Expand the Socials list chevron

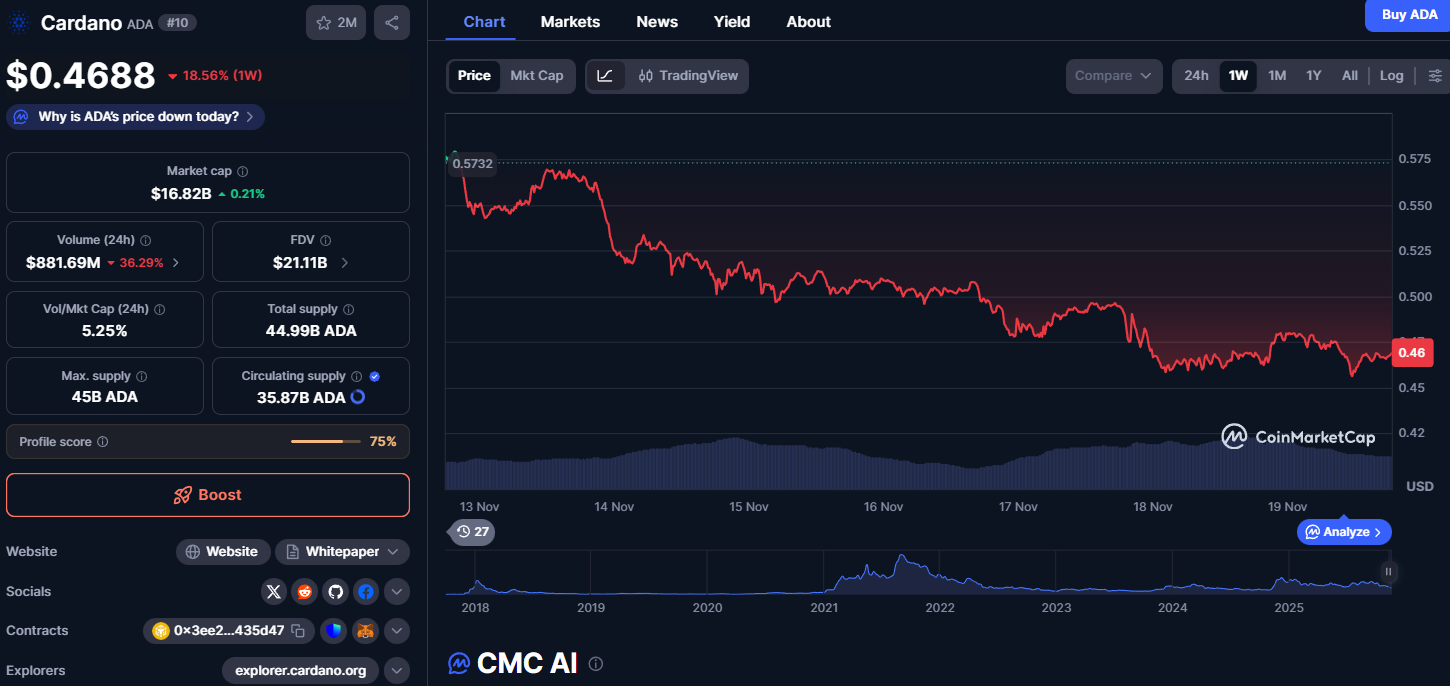pyautogui.click(x=396, y=591)
